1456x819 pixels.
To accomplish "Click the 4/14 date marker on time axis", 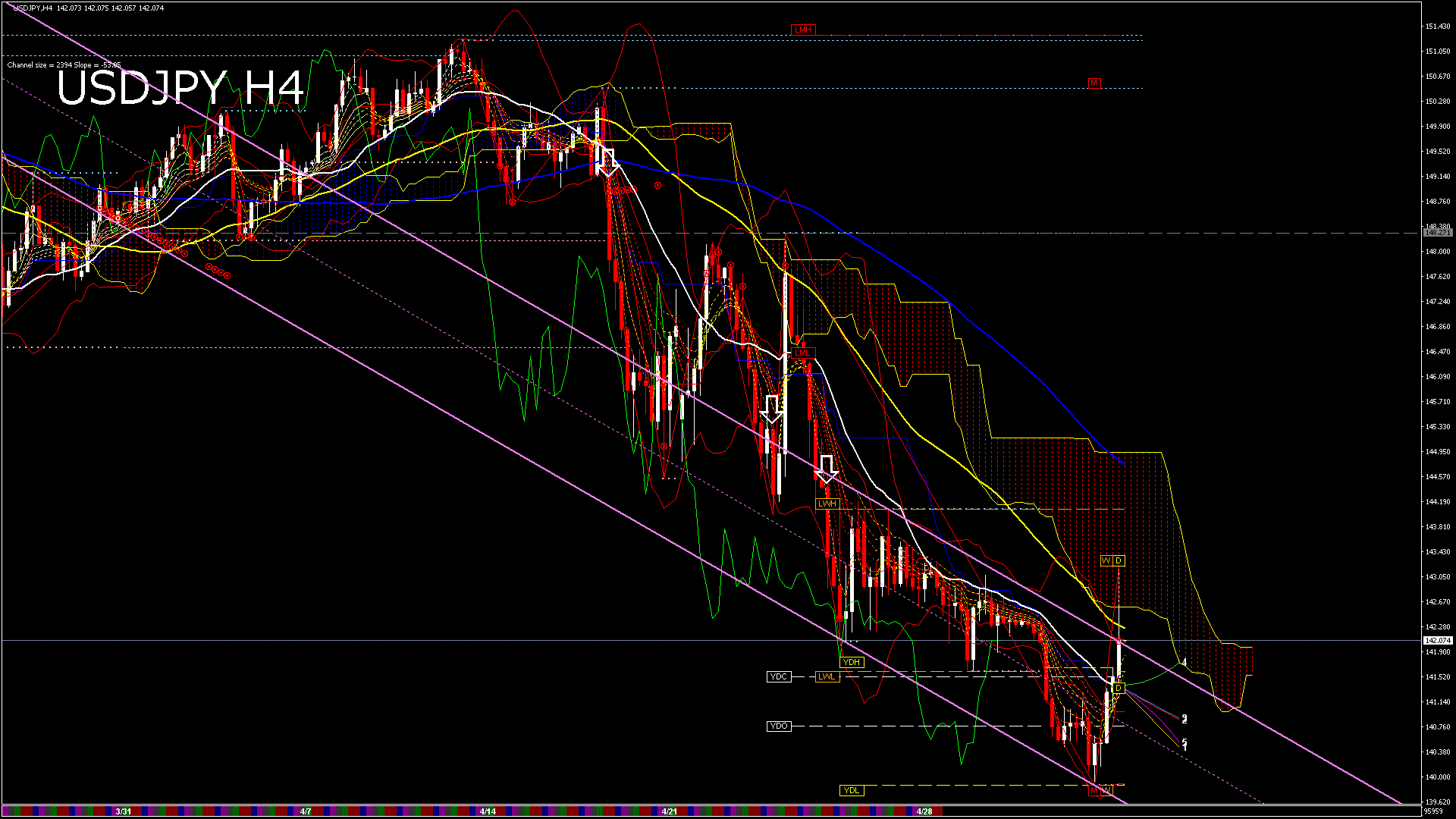I will coord(488,811).
